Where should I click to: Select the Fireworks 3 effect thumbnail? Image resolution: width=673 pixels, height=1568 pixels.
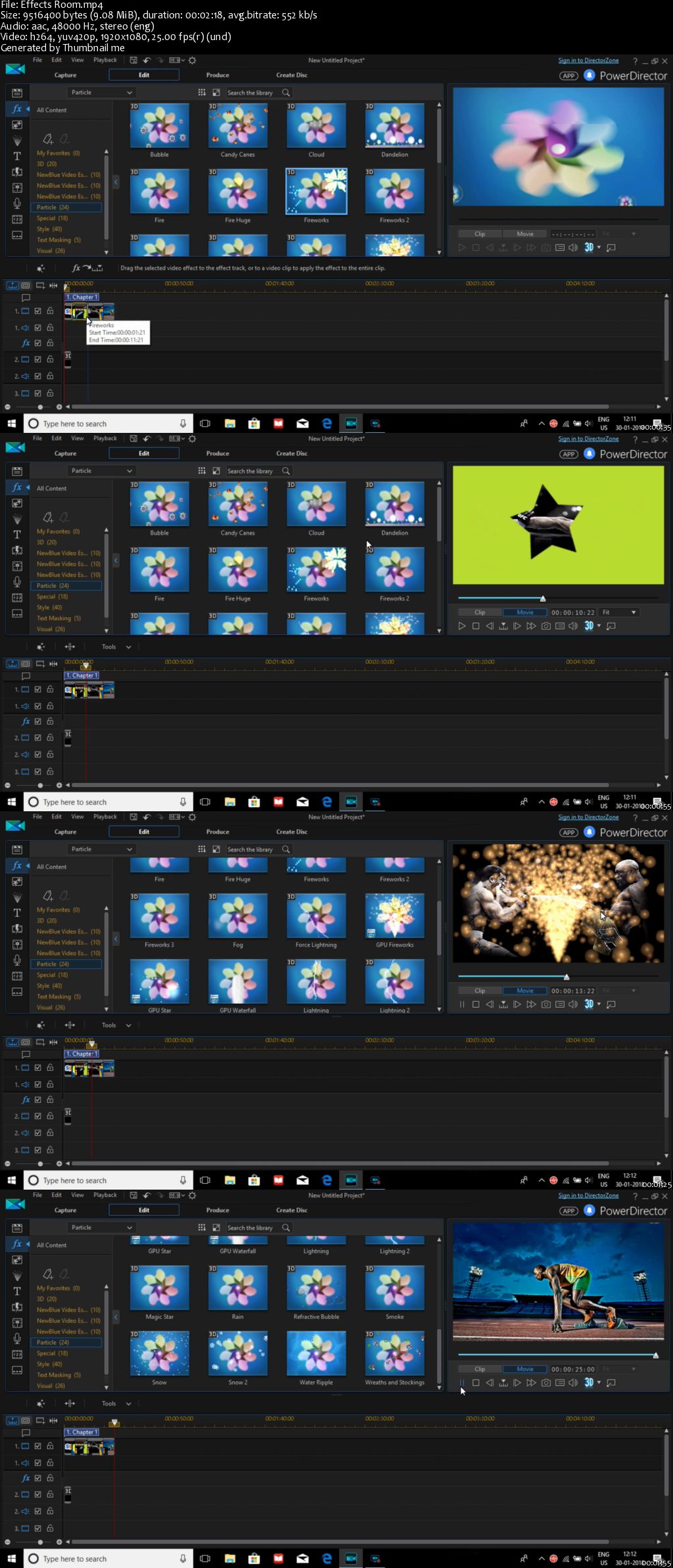click(x=160, y=915)
